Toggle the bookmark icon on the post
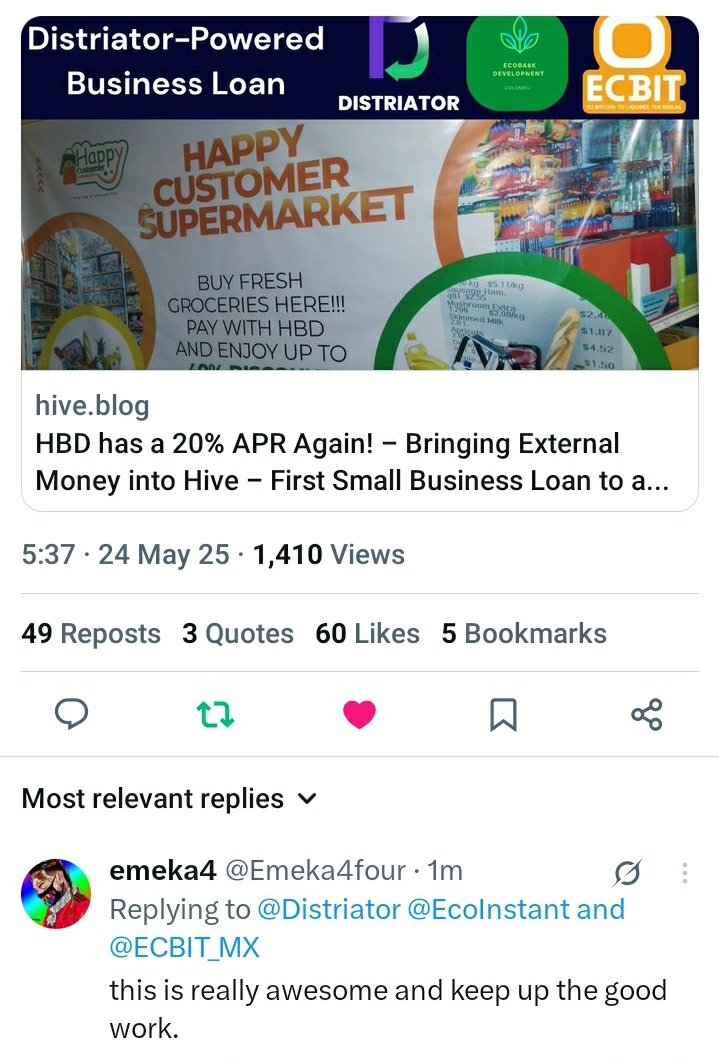Image resolution: width=719 pixels, height=1057 pixels. (503, 715)
